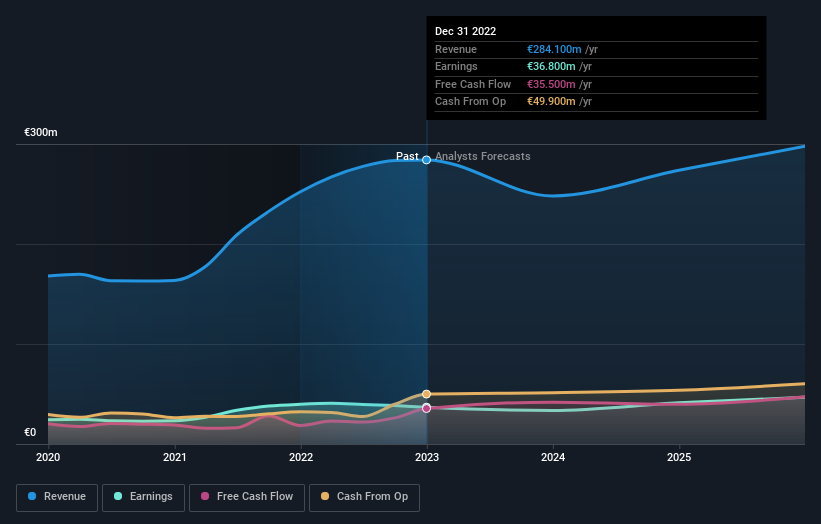821x524 pixels.
Task: Click the Revenue data point at 2023
Action: pyautogui.click(x=427, y=160)
